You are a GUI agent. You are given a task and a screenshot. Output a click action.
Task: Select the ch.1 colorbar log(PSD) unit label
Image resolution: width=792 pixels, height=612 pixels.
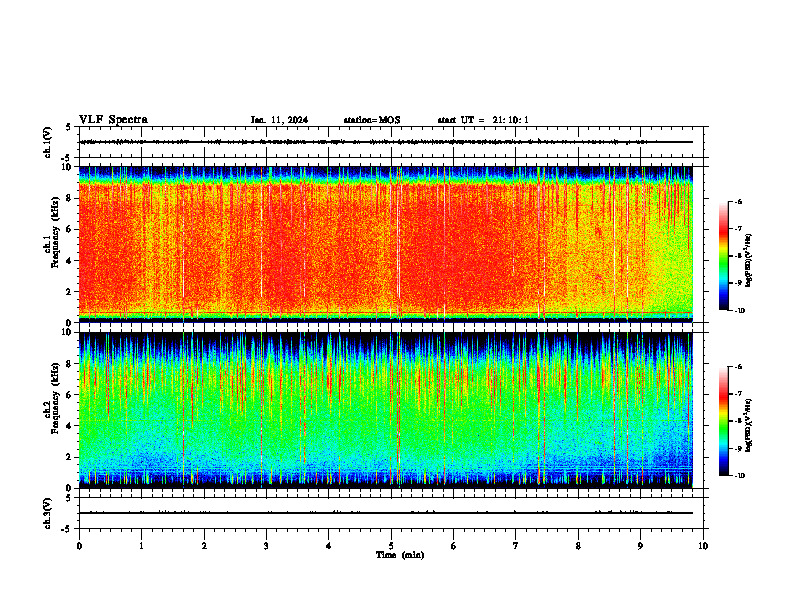pyautogui.click(x=748, y=261)
